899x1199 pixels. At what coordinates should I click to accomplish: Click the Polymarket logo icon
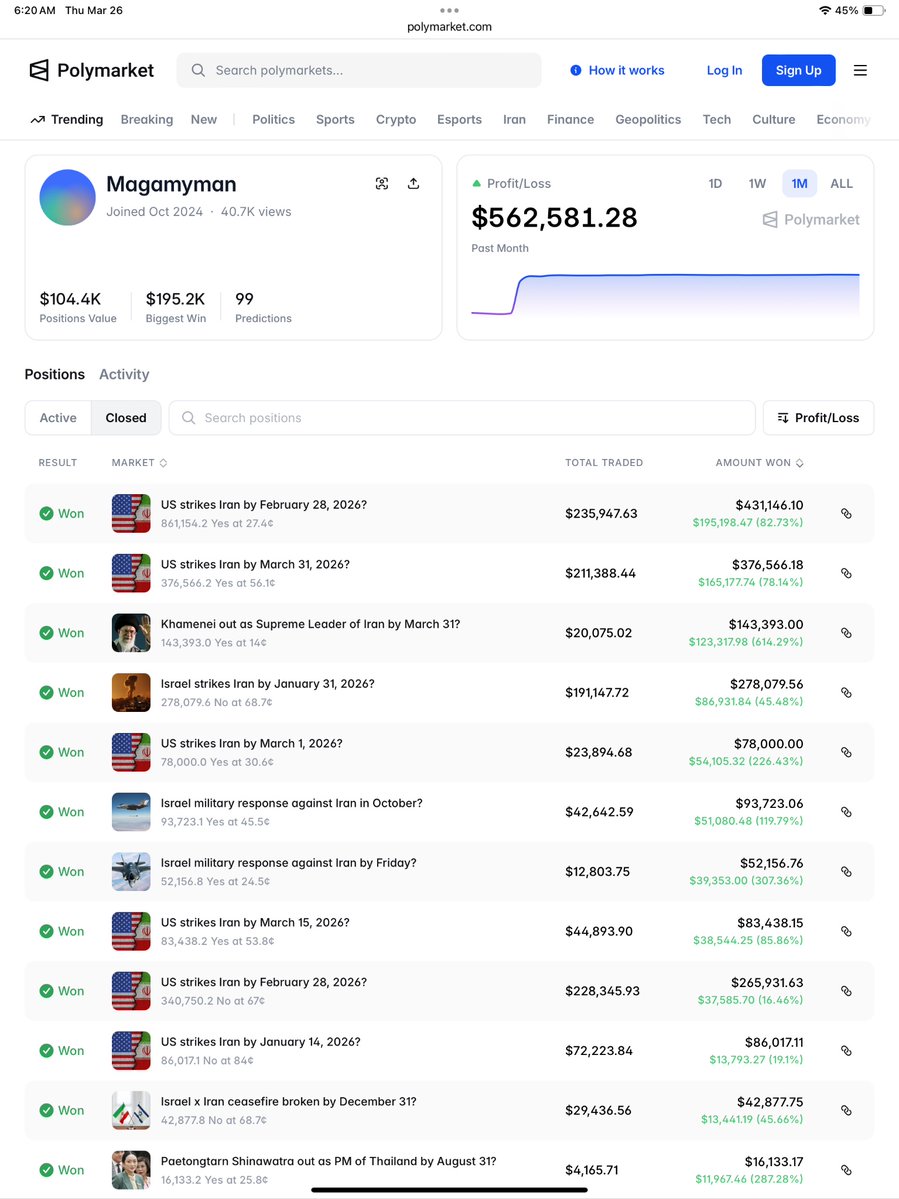(x=39, y=70)
